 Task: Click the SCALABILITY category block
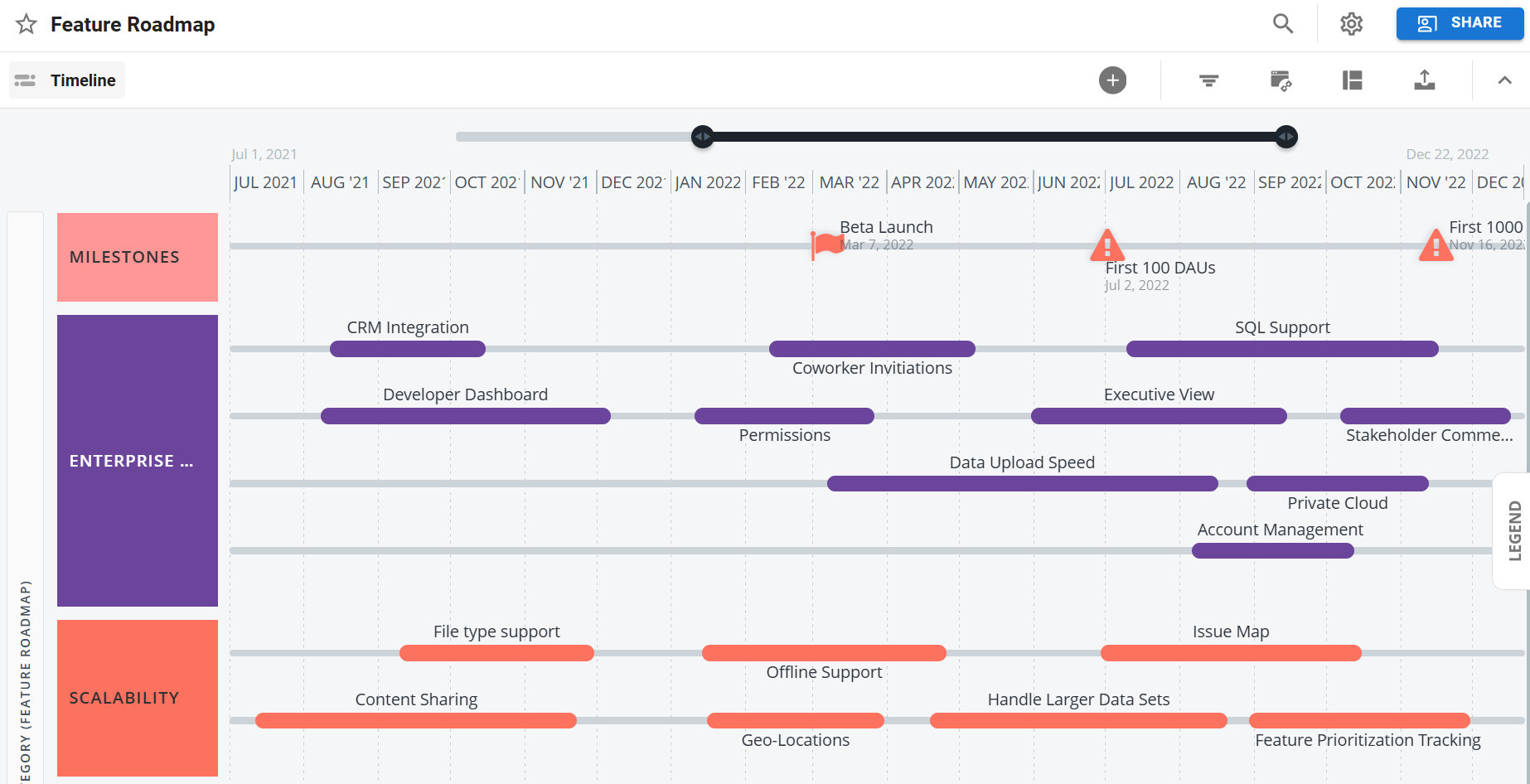tap(137, 698)
